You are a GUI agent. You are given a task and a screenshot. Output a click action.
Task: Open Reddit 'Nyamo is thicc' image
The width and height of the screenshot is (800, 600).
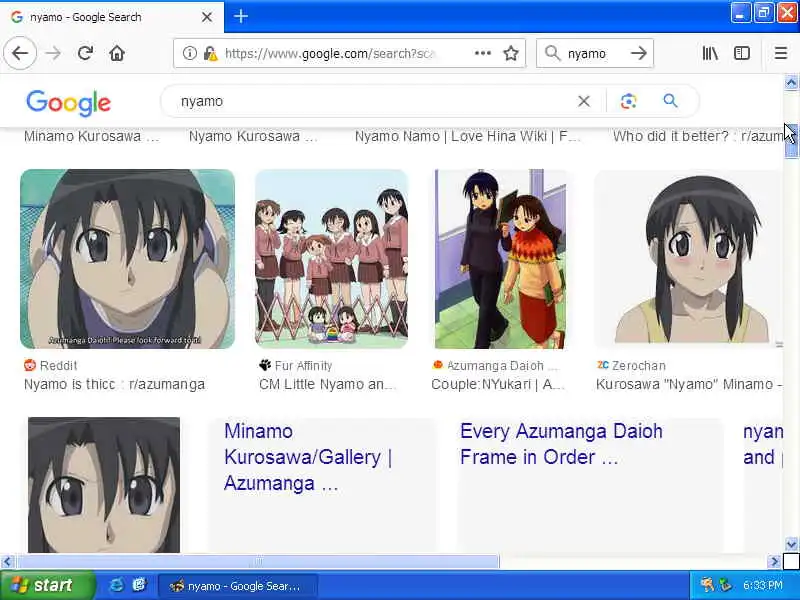[128, 259]
